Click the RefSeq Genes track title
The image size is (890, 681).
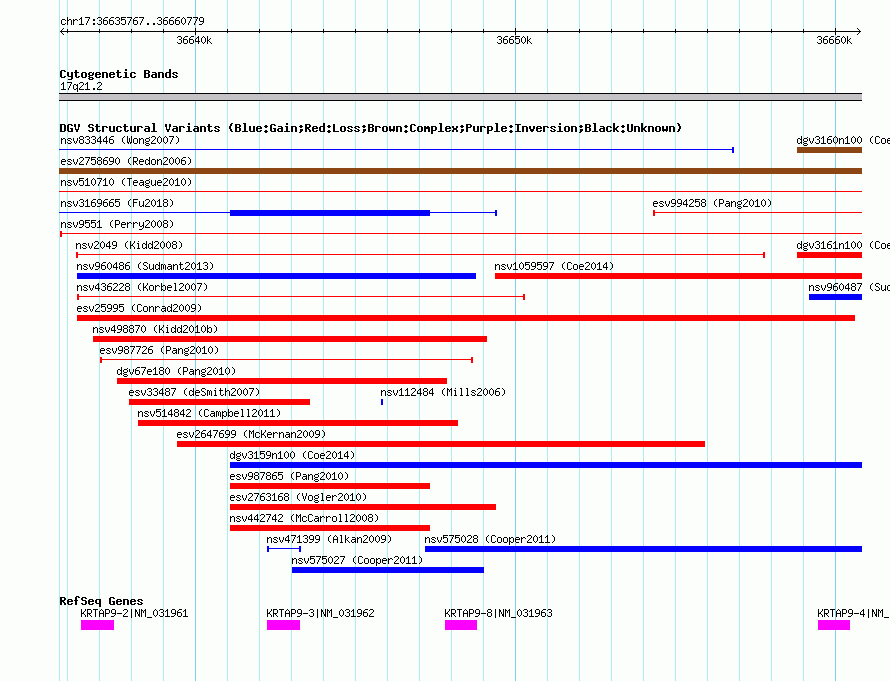pos(101,600)
